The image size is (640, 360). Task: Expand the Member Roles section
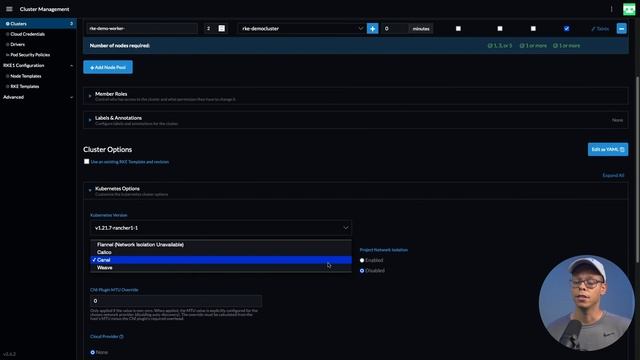(x=356, y=96)
